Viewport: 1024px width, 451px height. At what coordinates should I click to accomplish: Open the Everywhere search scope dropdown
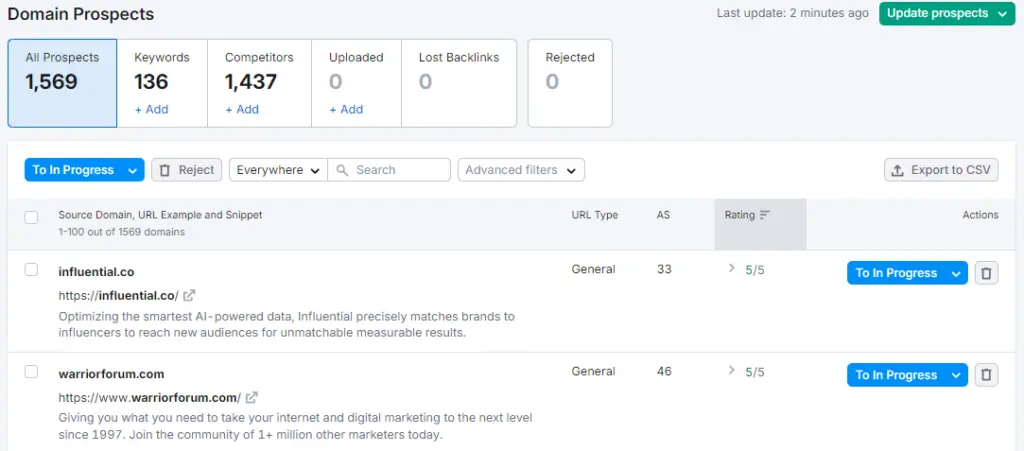pyautogui.click(x=278, y=170)
